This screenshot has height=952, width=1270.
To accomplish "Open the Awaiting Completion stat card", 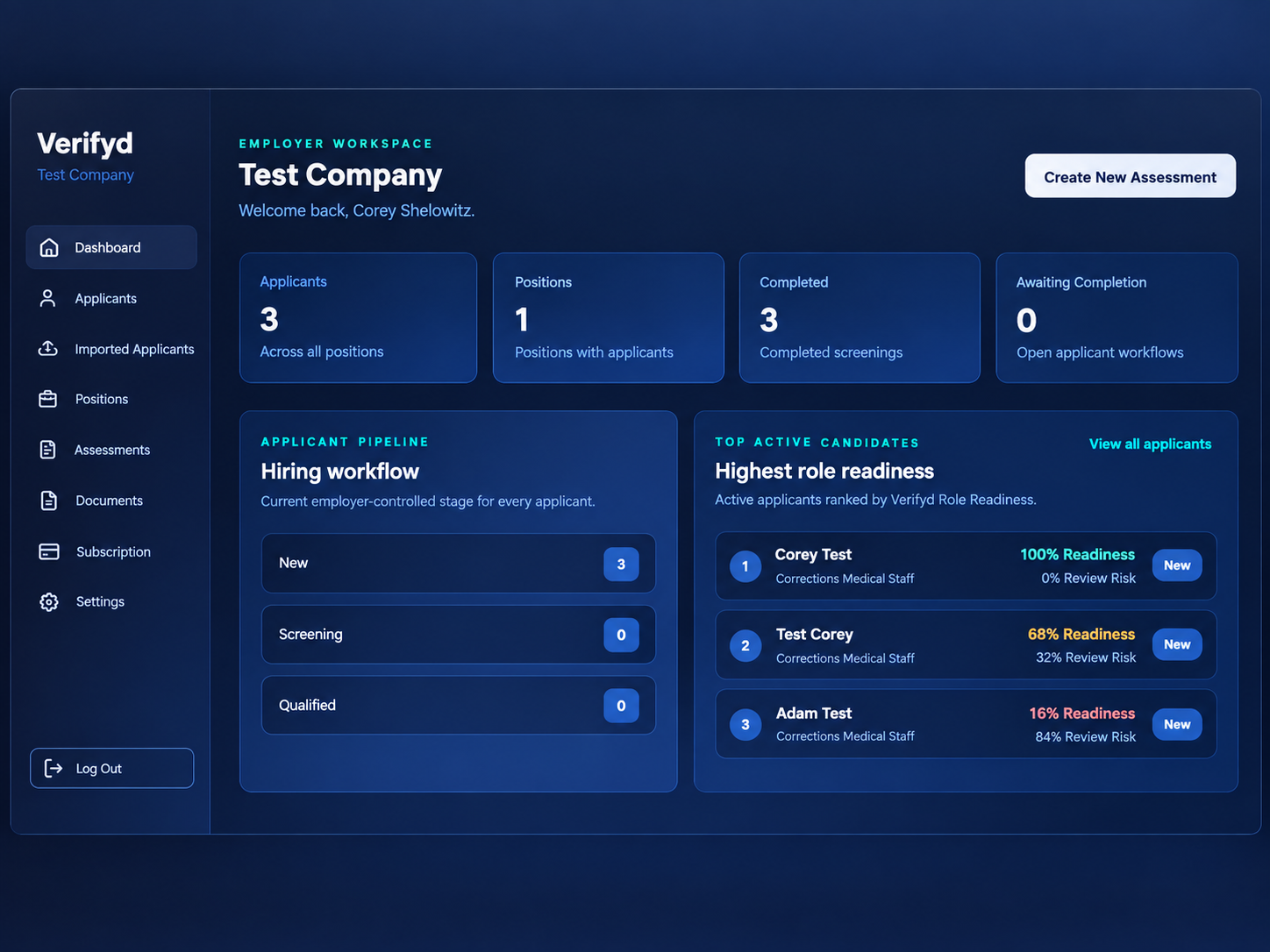I will tap(1117, 317).
